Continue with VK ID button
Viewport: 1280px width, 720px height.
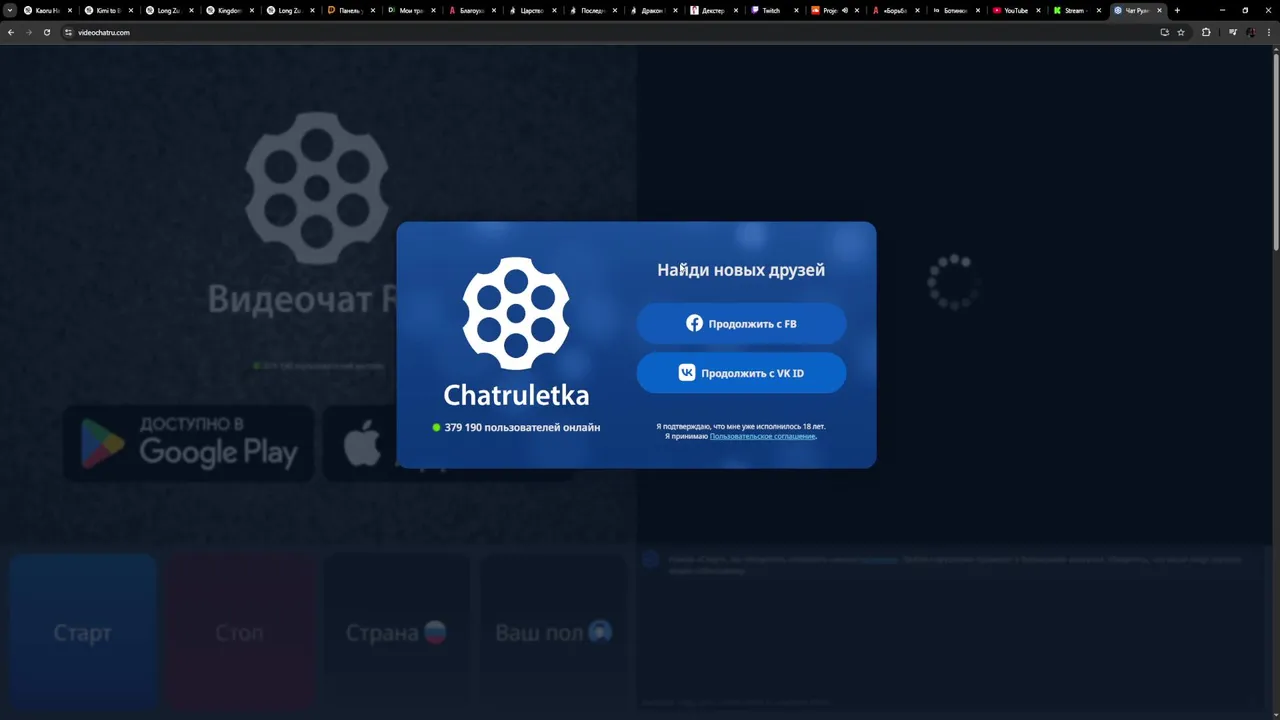tap(741, 373)
